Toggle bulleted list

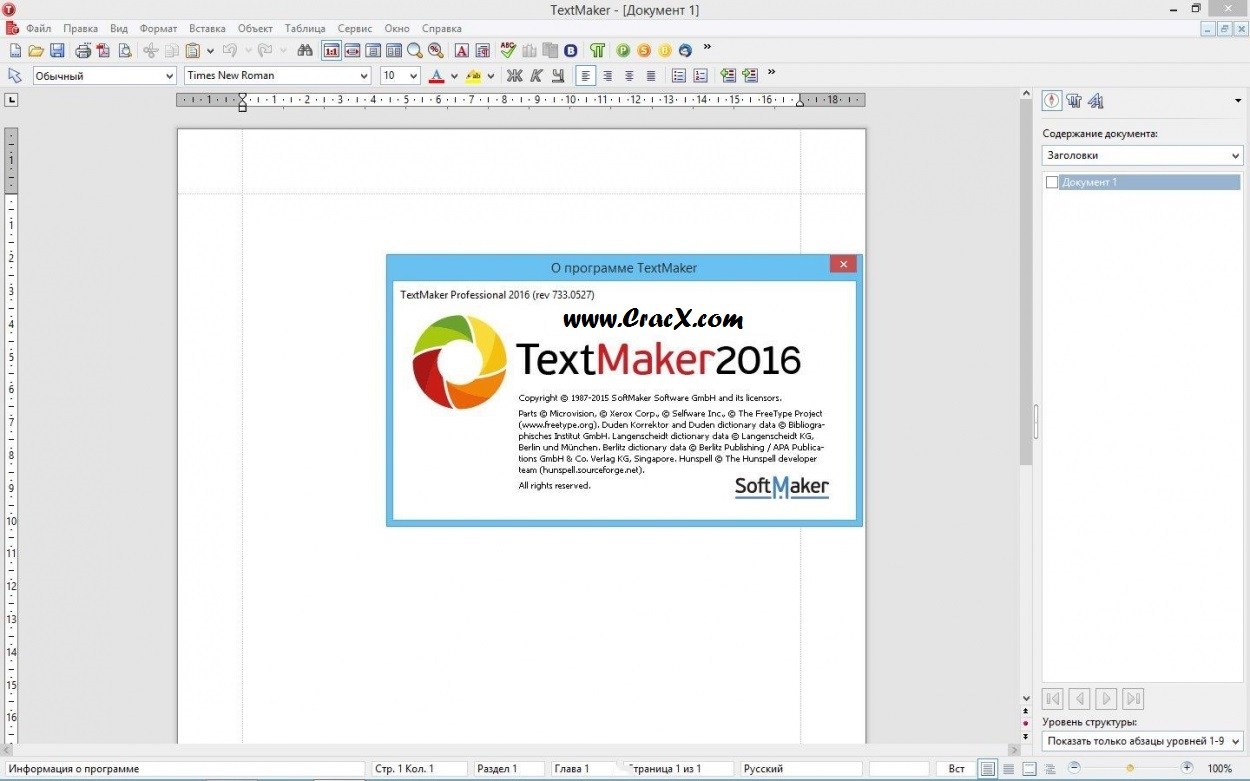679,75
